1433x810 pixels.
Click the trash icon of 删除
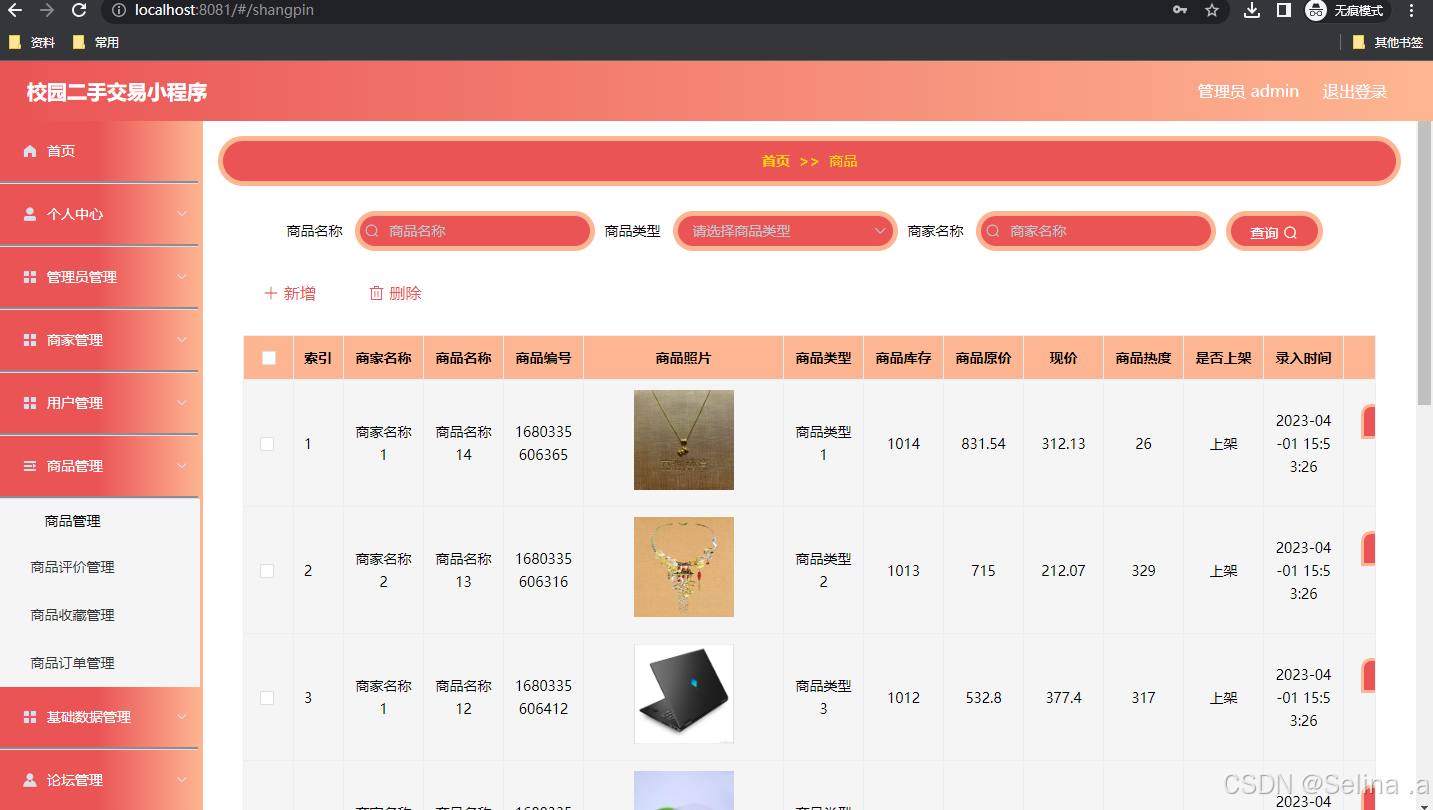click(x=376, y=293)
